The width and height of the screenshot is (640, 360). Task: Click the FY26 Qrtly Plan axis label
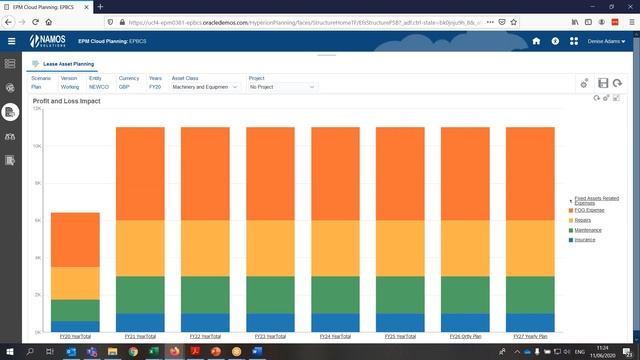click(x=465, y=337)
